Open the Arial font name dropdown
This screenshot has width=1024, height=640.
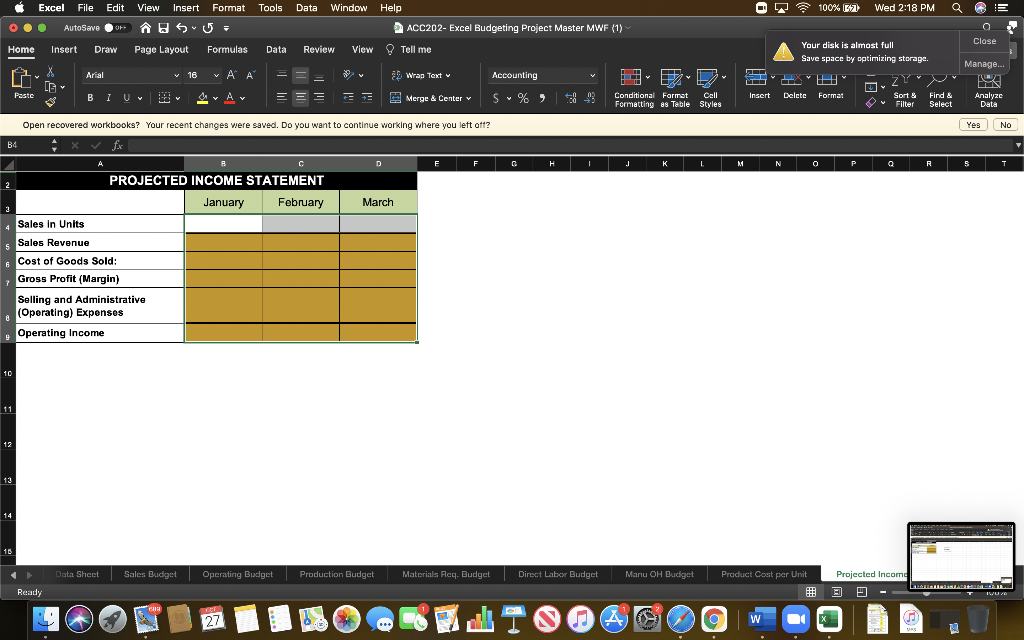(x=176, y=74)
